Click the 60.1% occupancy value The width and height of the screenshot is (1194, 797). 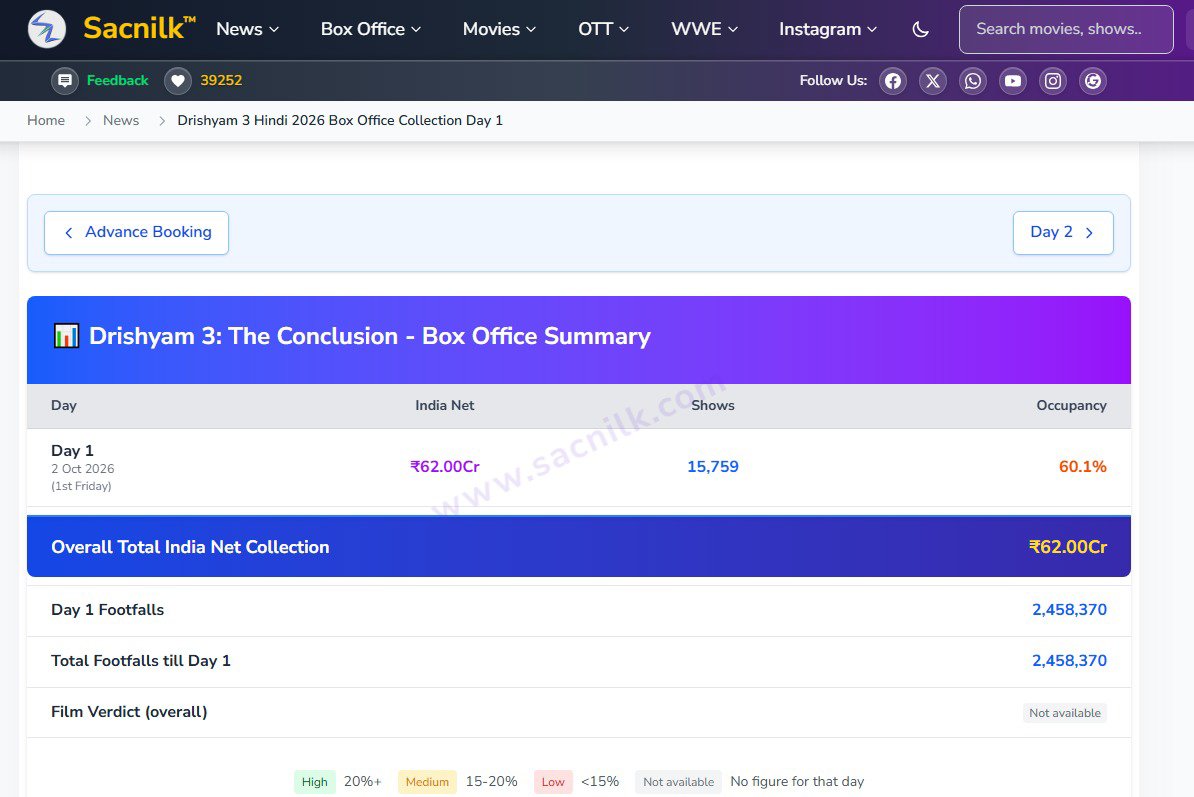[1083, 467]
